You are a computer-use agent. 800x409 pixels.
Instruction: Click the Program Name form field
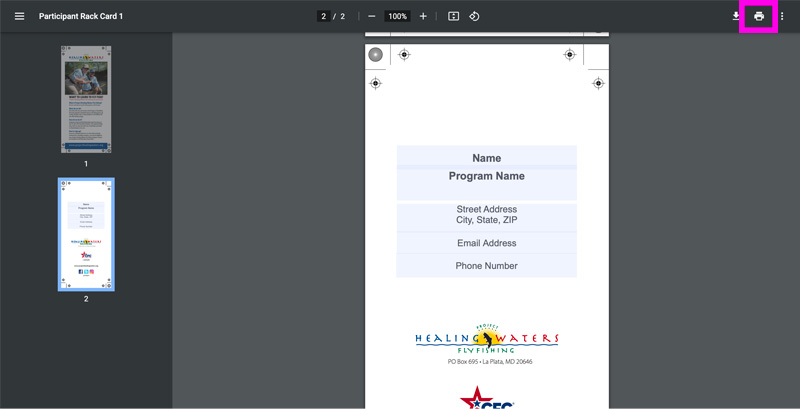click(x=487, y=184)
